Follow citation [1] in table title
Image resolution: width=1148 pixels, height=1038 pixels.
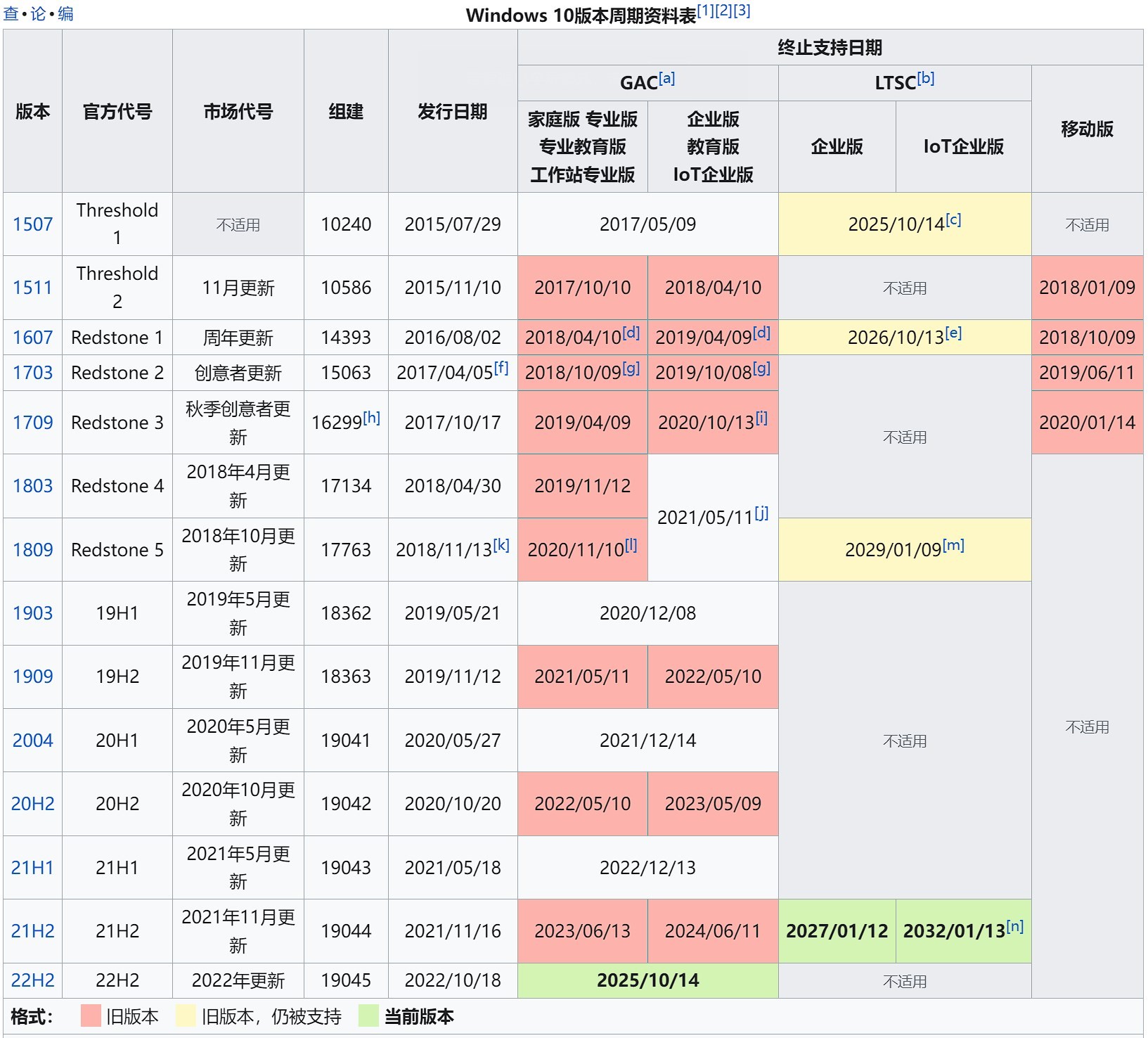point(705,11)
